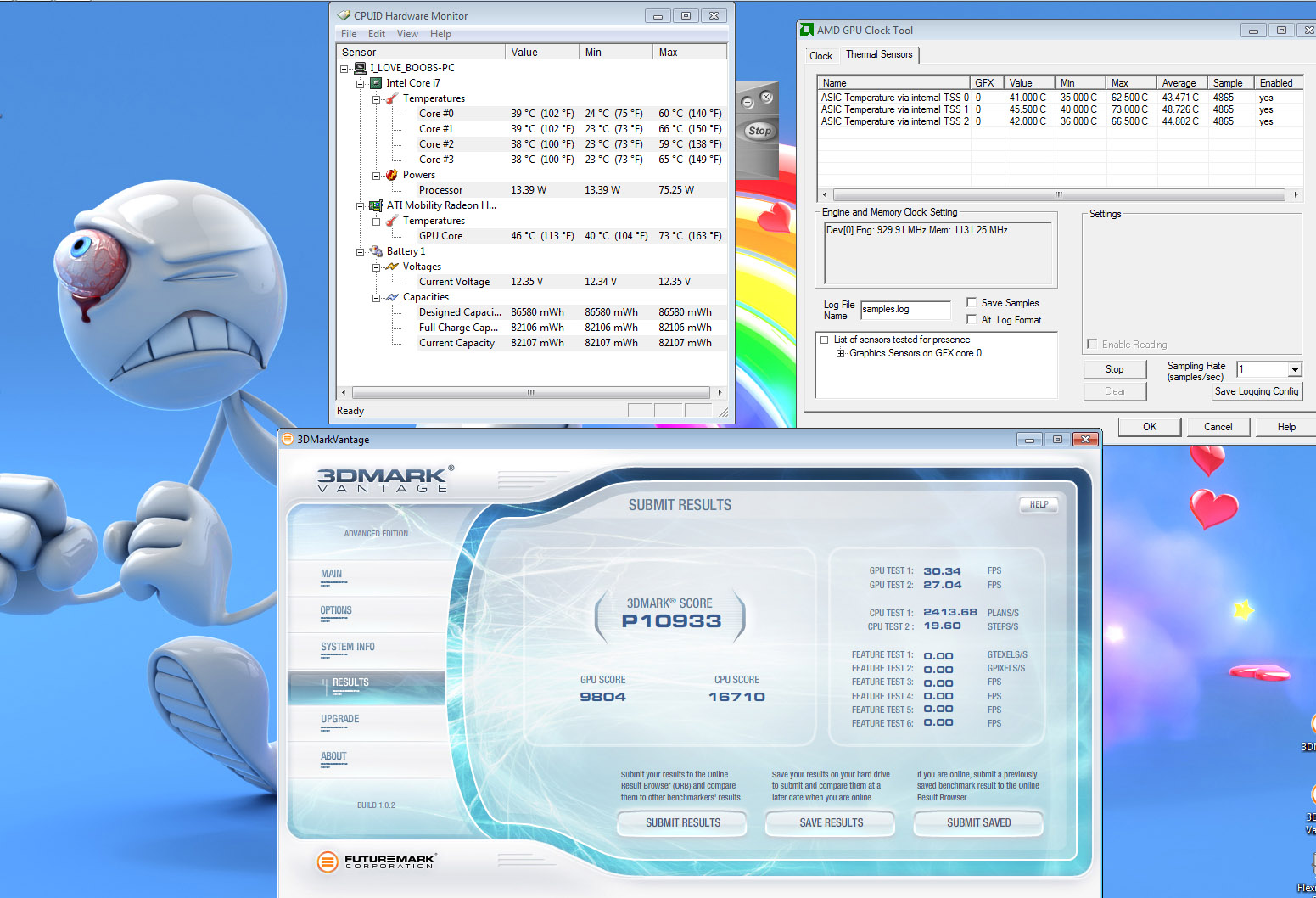Select the Thermal Sensors tab
Screen dimensions: 1316x898
coord(879,54)
